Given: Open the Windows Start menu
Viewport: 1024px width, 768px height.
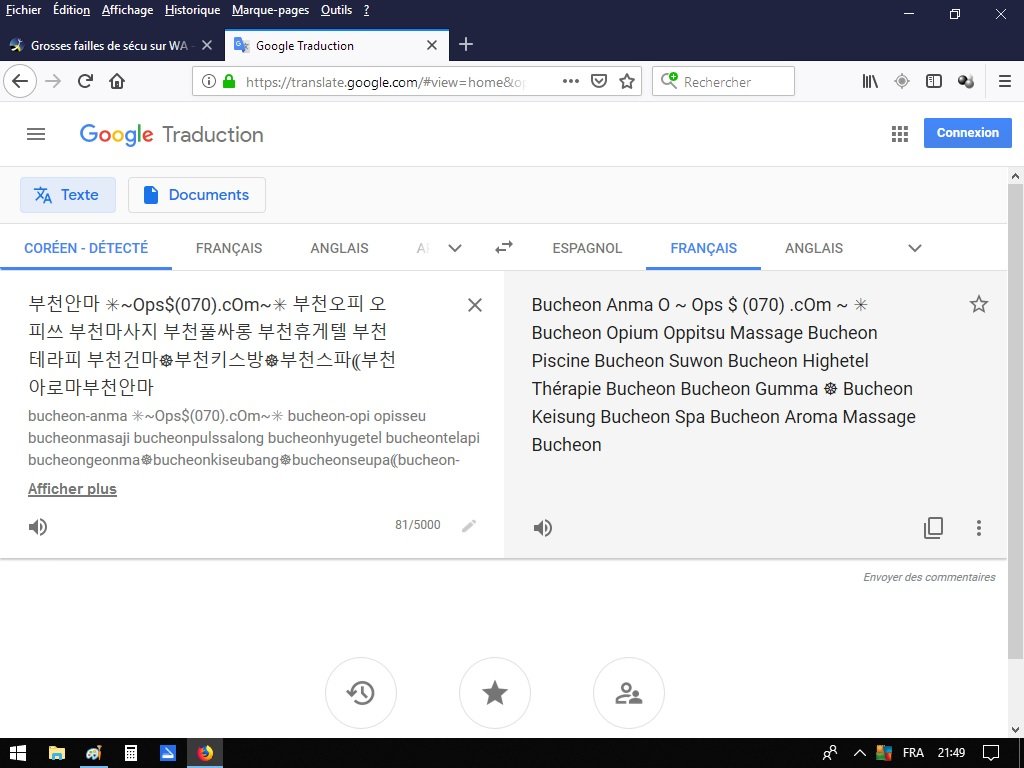Looking at the screenshot, I should pyautogui.click(x=18, y=753).
